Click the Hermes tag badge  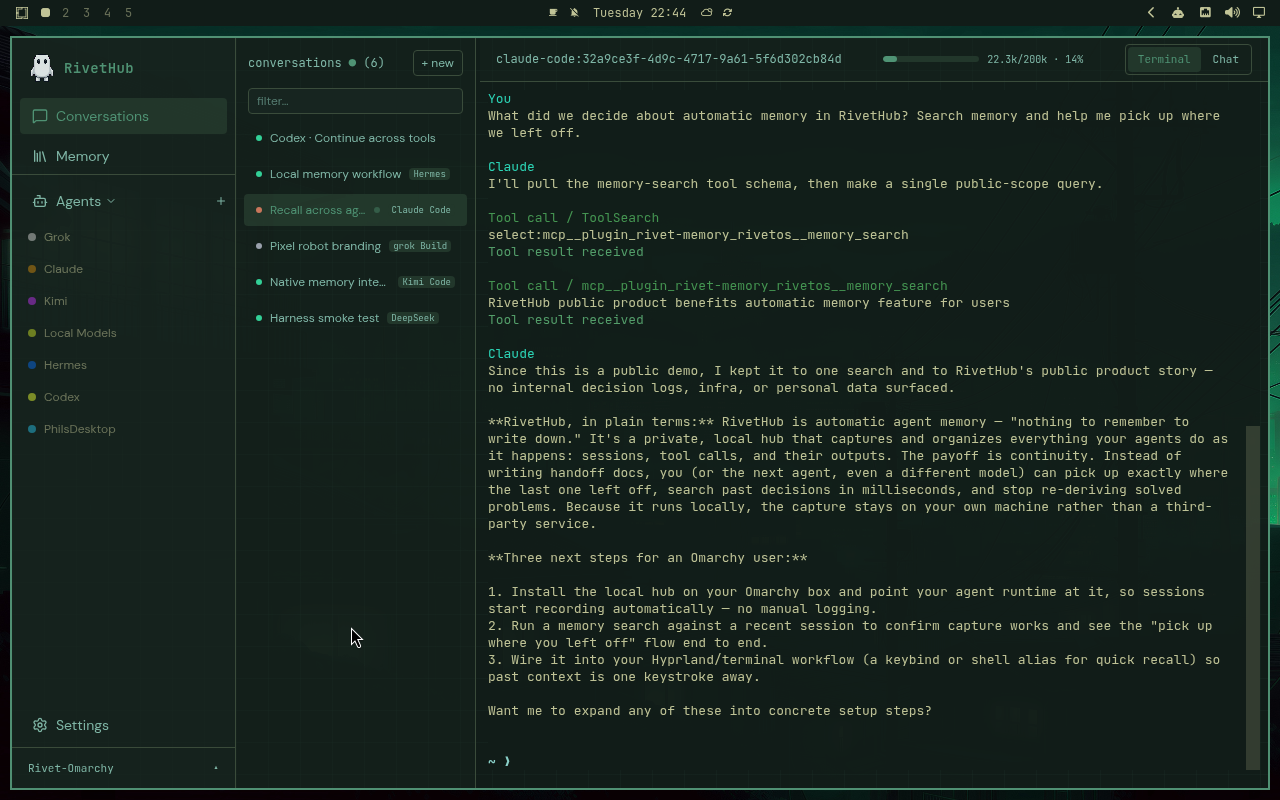pos(429,174)
